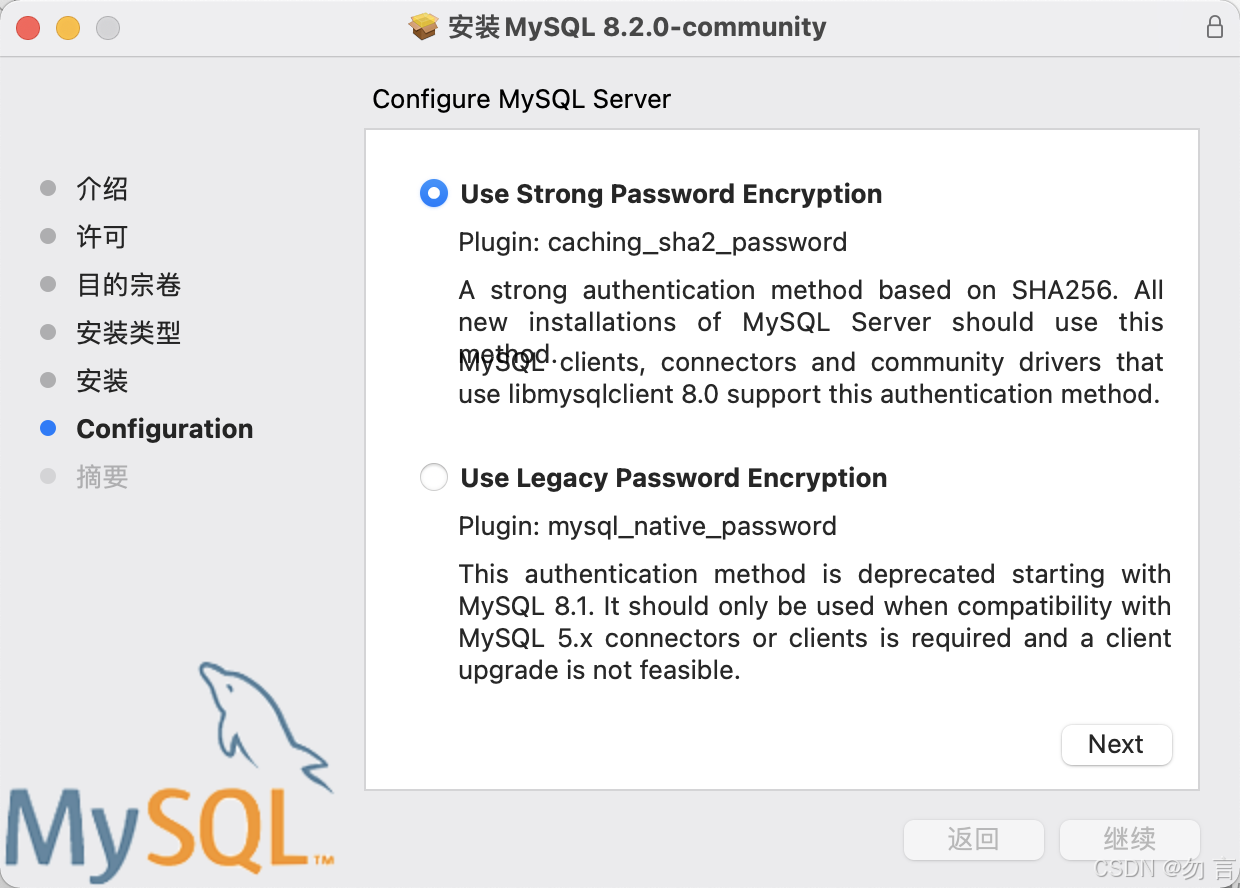Click the yellow minimize window button
This screenshot has width=1240, height=888.
click(x=68, y=28)
